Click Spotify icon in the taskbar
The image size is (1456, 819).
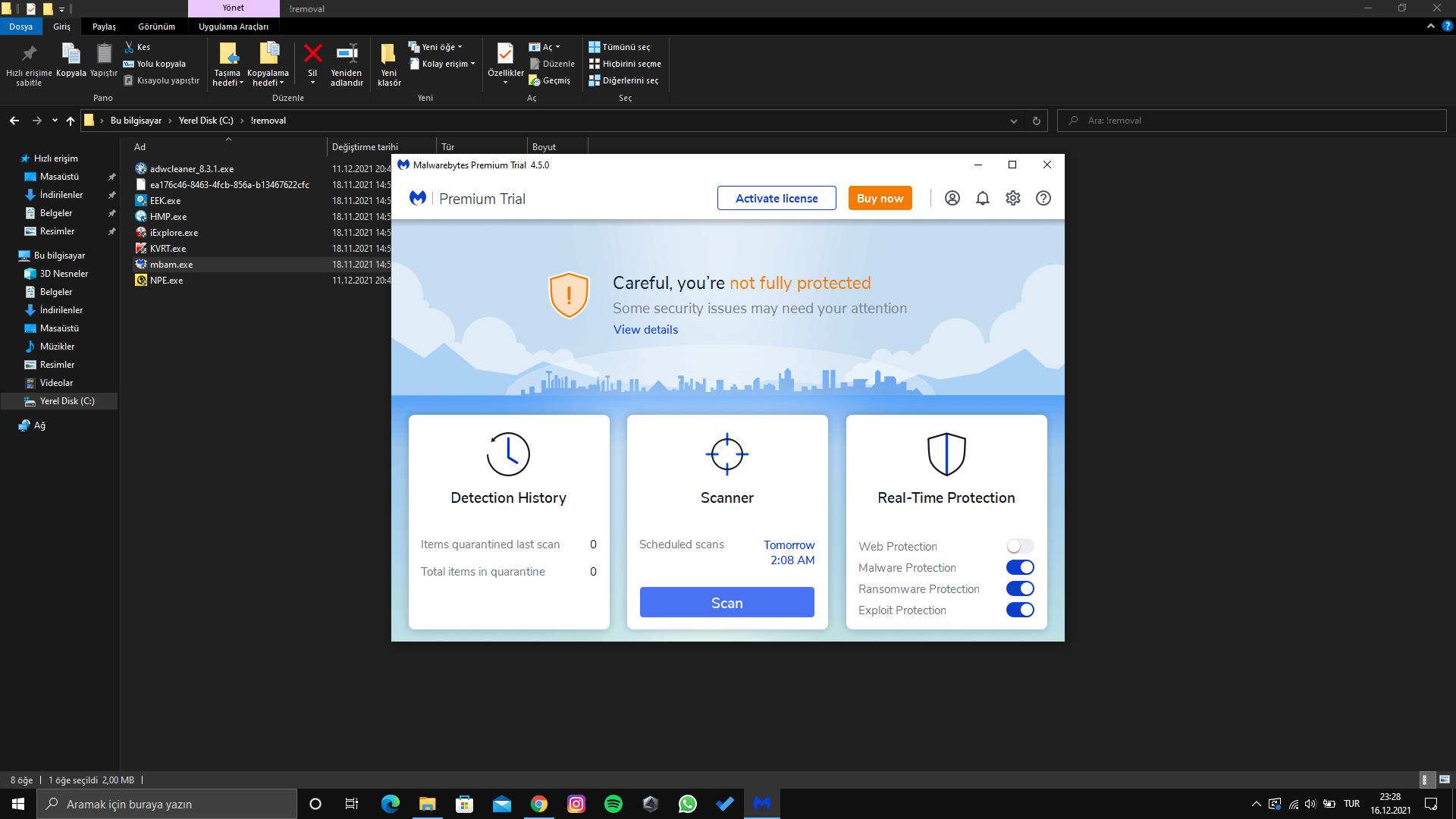tap(613, 804)
